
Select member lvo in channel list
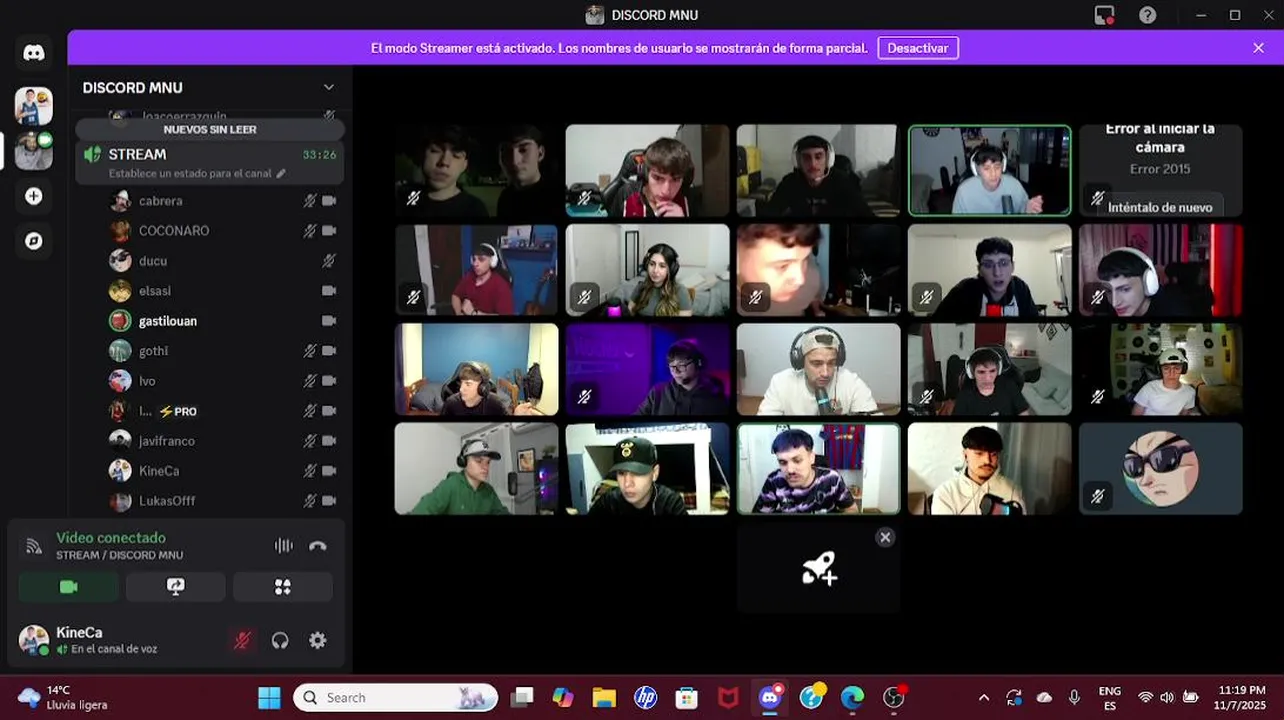[x=147, y=381]
